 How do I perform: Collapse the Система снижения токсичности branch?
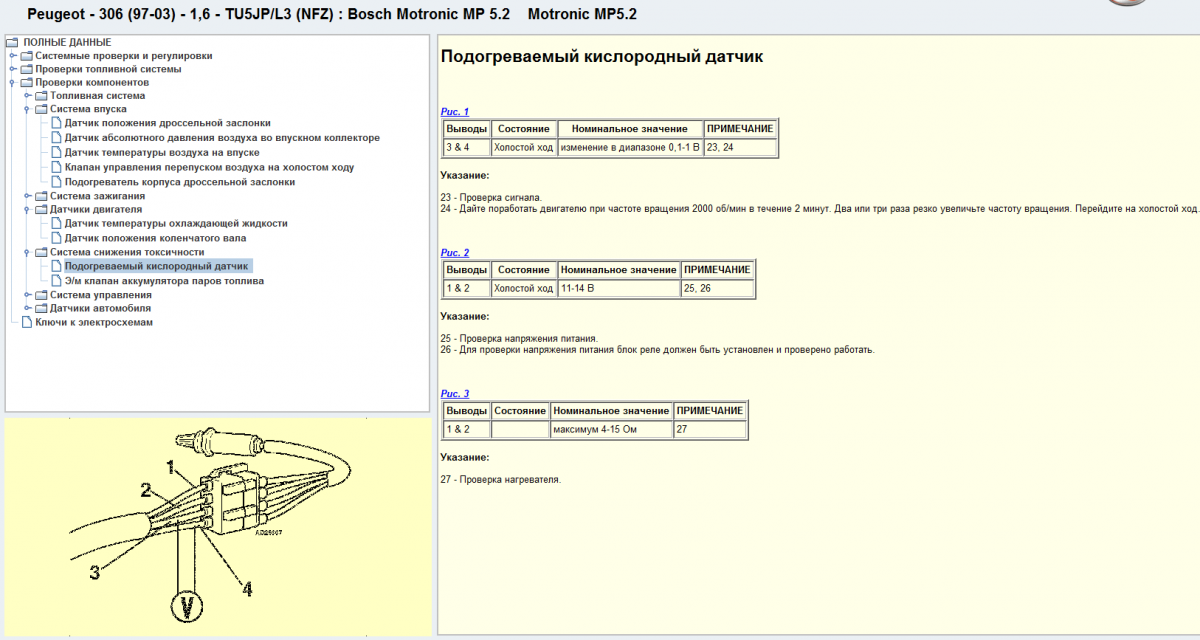28,253
